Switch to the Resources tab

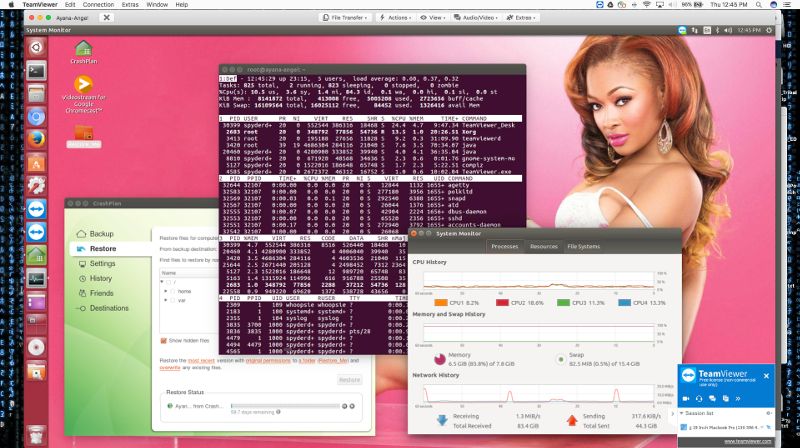coord(543,246)
